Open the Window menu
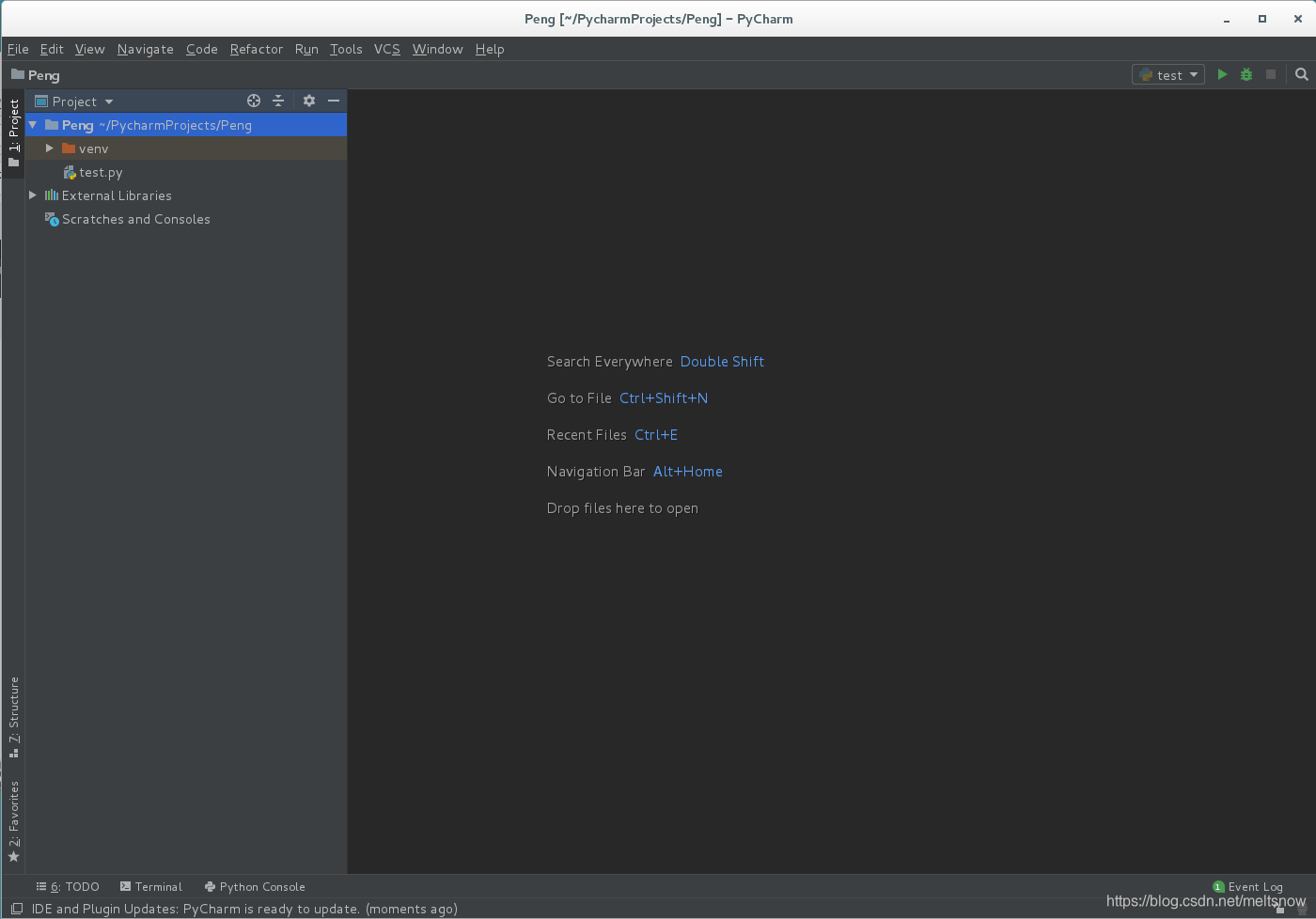 click(x=438, y=49)
